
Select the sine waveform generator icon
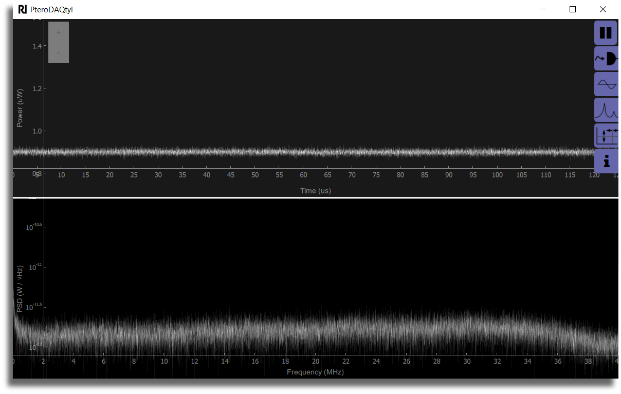pyautogui.click(x=606, y=84)
